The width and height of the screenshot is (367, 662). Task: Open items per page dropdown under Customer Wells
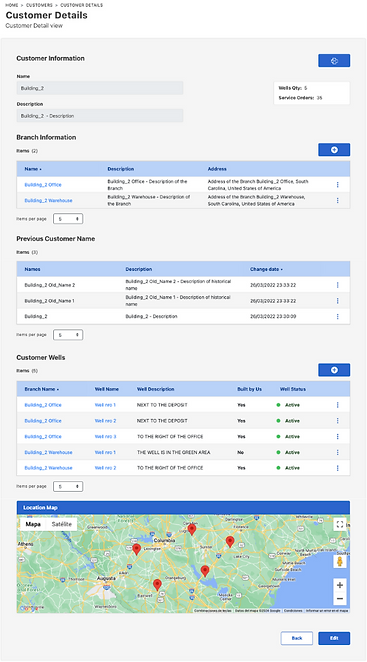(68, 486)
